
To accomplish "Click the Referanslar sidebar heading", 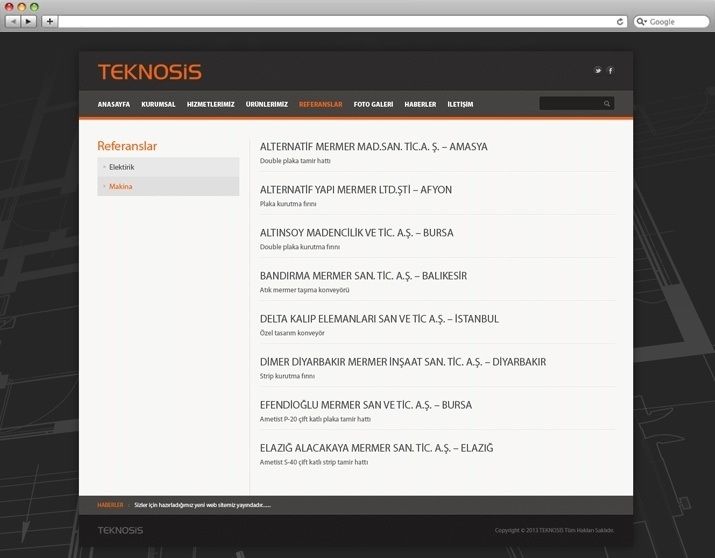I will point(127,146).
